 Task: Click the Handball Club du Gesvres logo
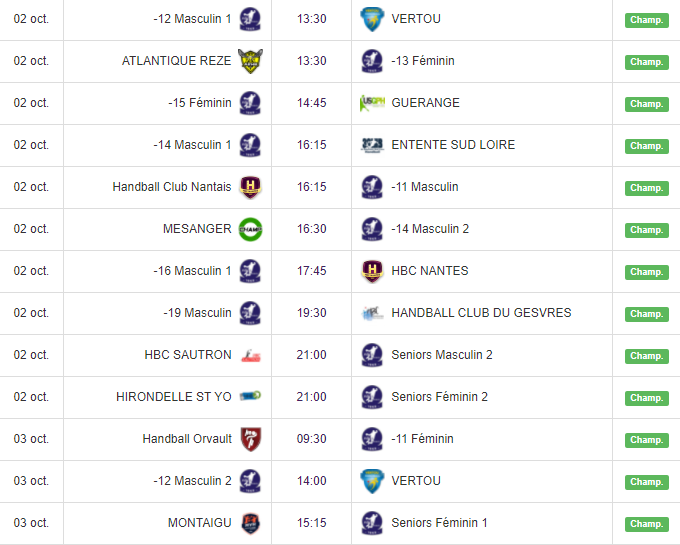[372, 313]
